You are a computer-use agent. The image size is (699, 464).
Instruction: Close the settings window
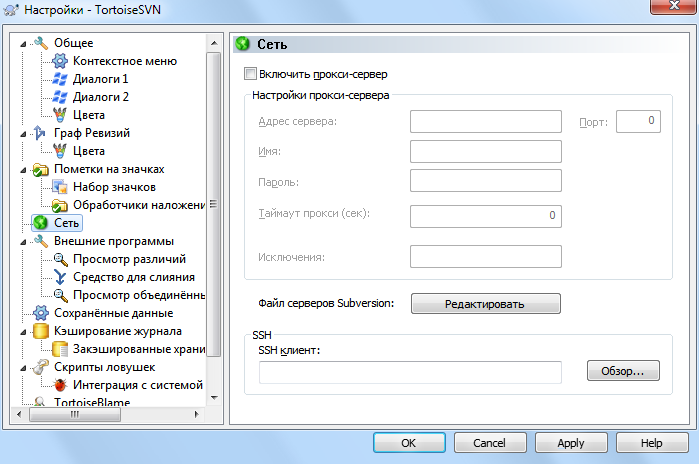click(674, 6)
